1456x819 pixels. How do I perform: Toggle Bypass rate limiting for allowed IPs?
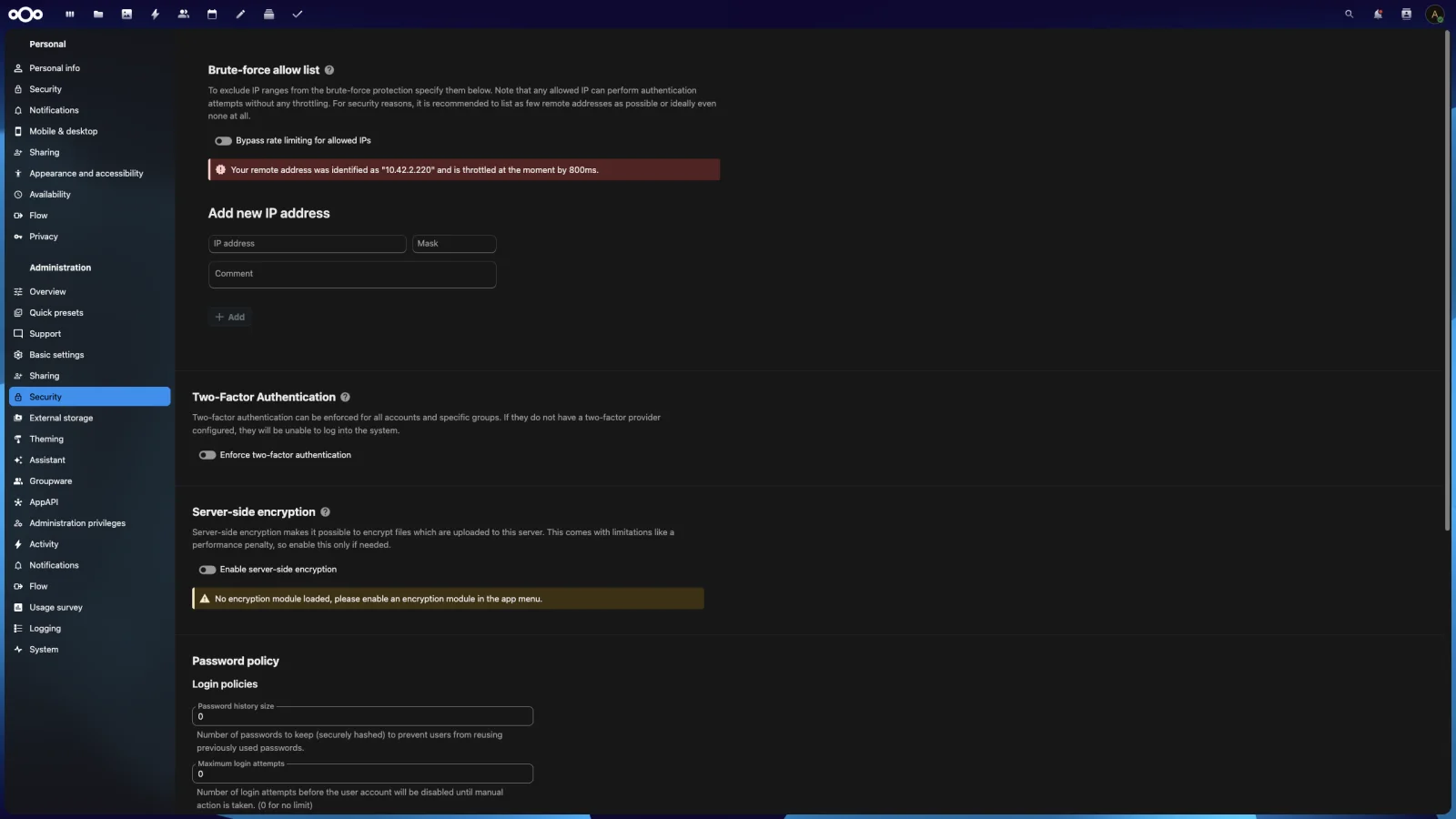tap(223, 141)
